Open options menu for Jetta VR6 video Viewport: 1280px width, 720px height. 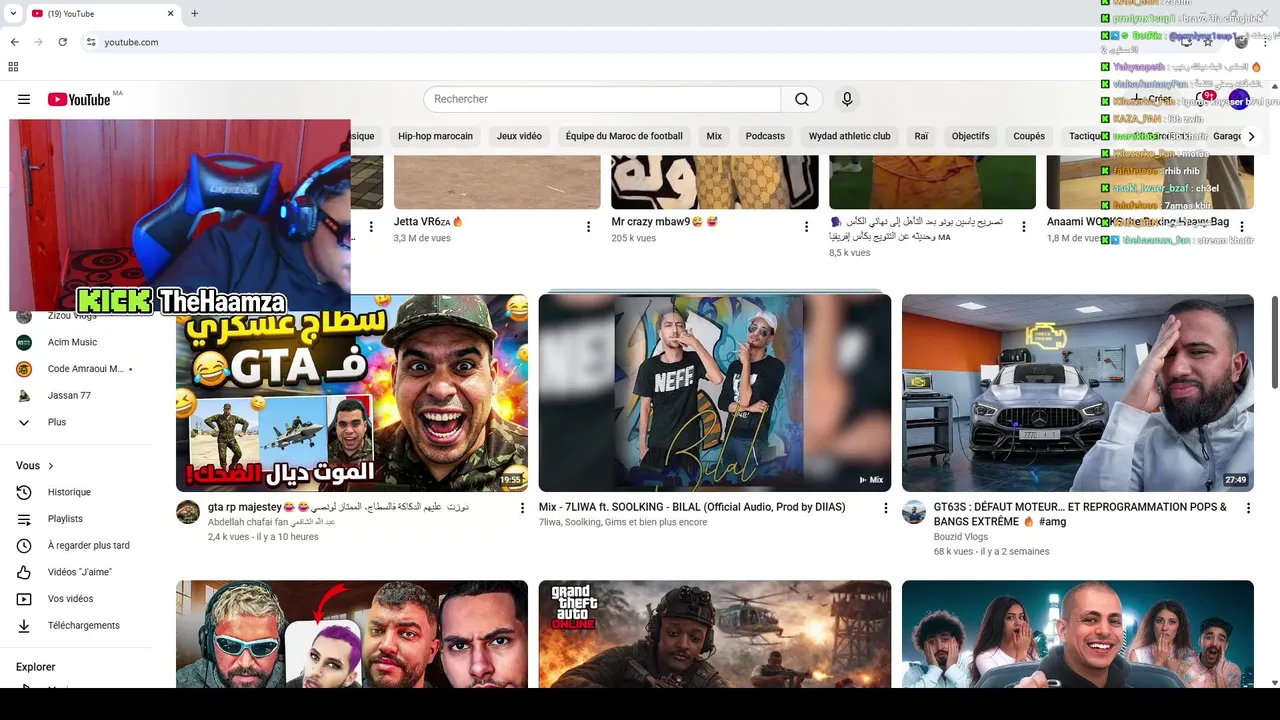pyautogui.click(x=589, y=227)
